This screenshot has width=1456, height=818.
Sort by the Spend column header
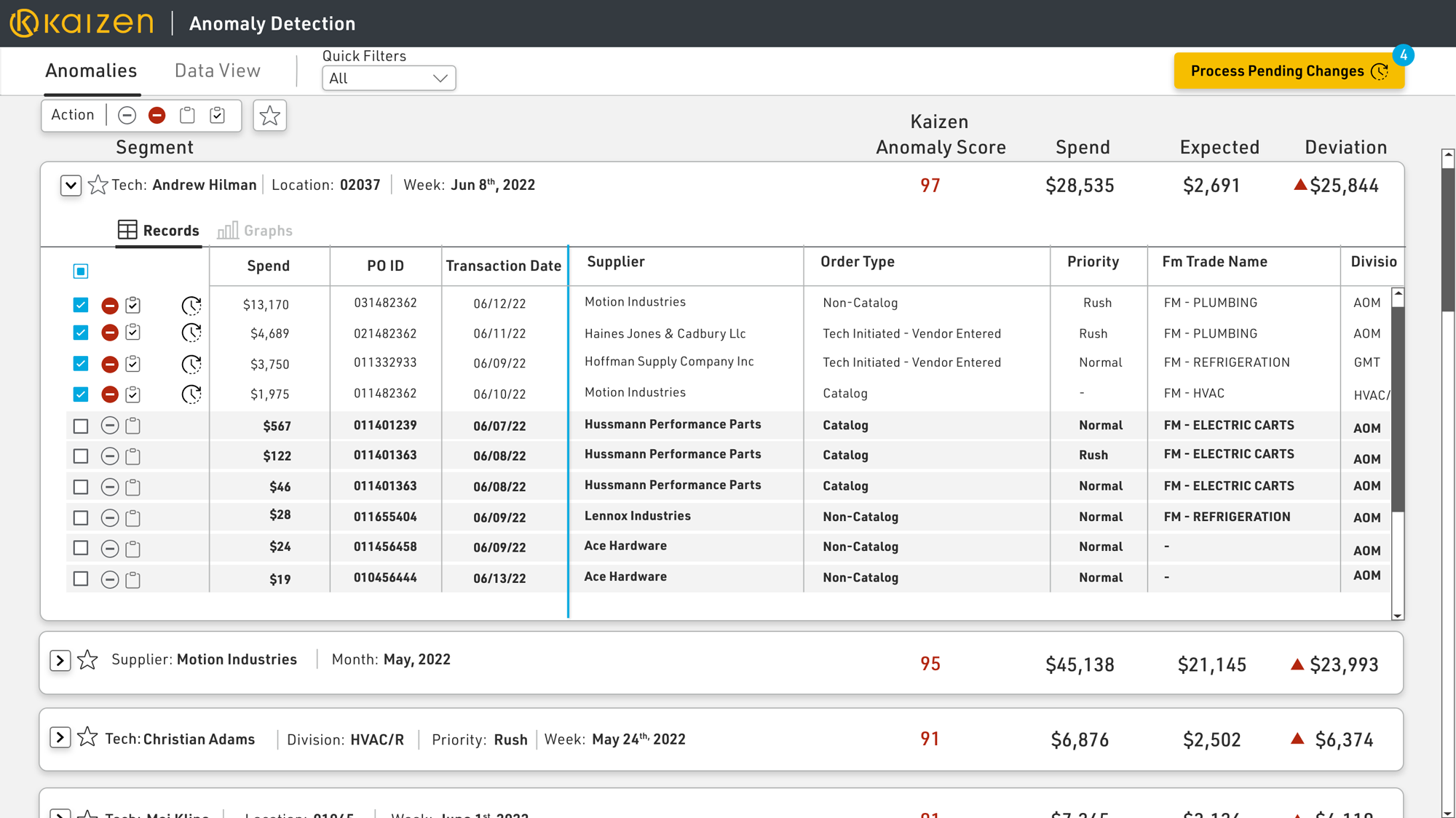point(269,266)
